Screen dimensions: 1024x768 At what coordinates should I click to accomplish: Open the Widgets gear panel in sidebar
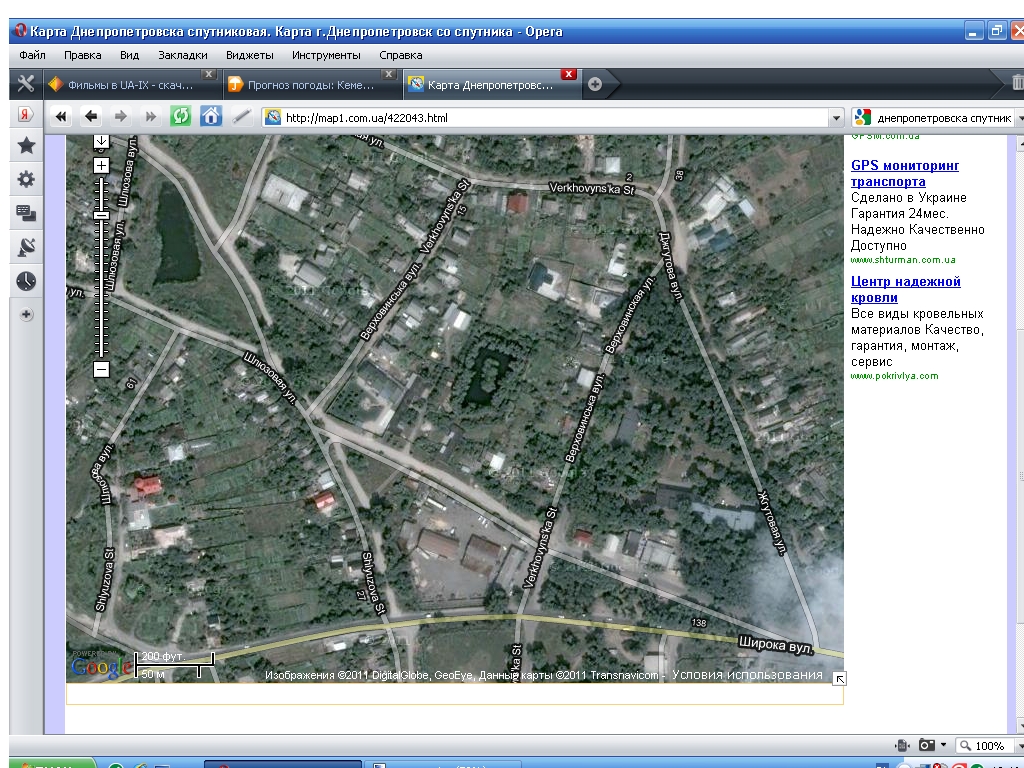click(26, 180)
